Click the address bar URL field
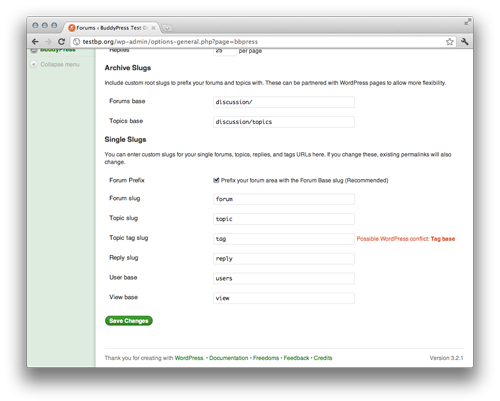This screenshot has height=401, width=500. click(263, 42)
